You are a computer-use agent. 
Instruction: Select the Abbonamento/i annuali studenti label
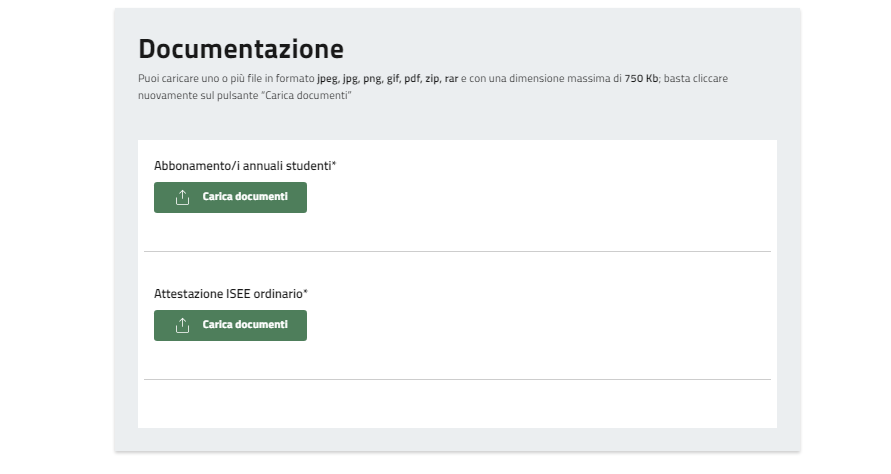[242, 166]
